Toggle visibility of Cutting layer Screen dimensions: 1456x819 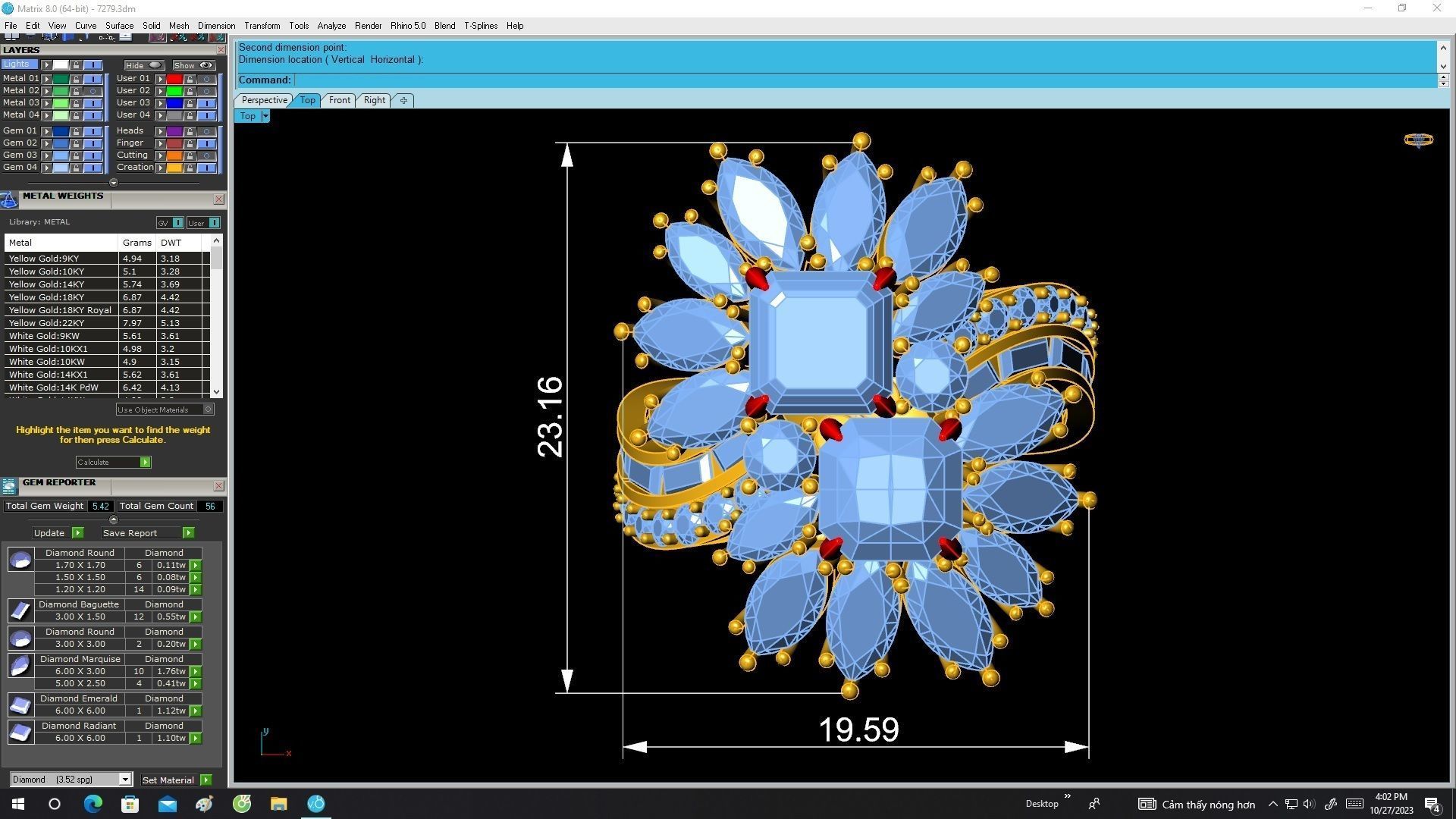(x=206, y=155)
